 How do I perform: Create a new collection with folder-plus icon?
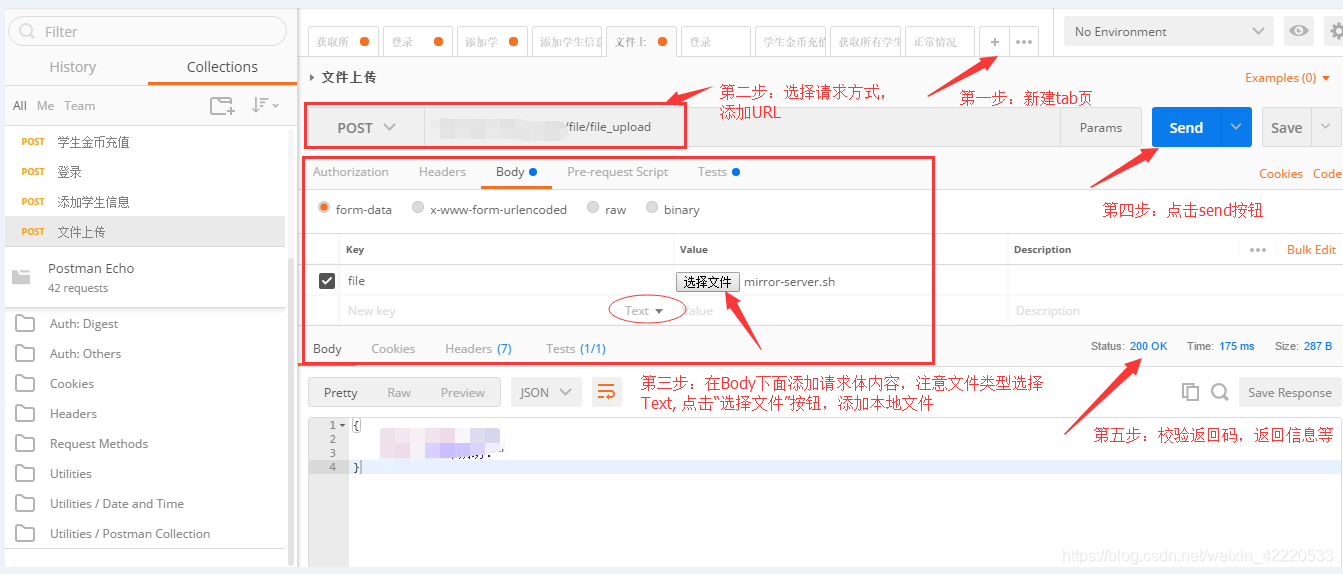(222, 105)
